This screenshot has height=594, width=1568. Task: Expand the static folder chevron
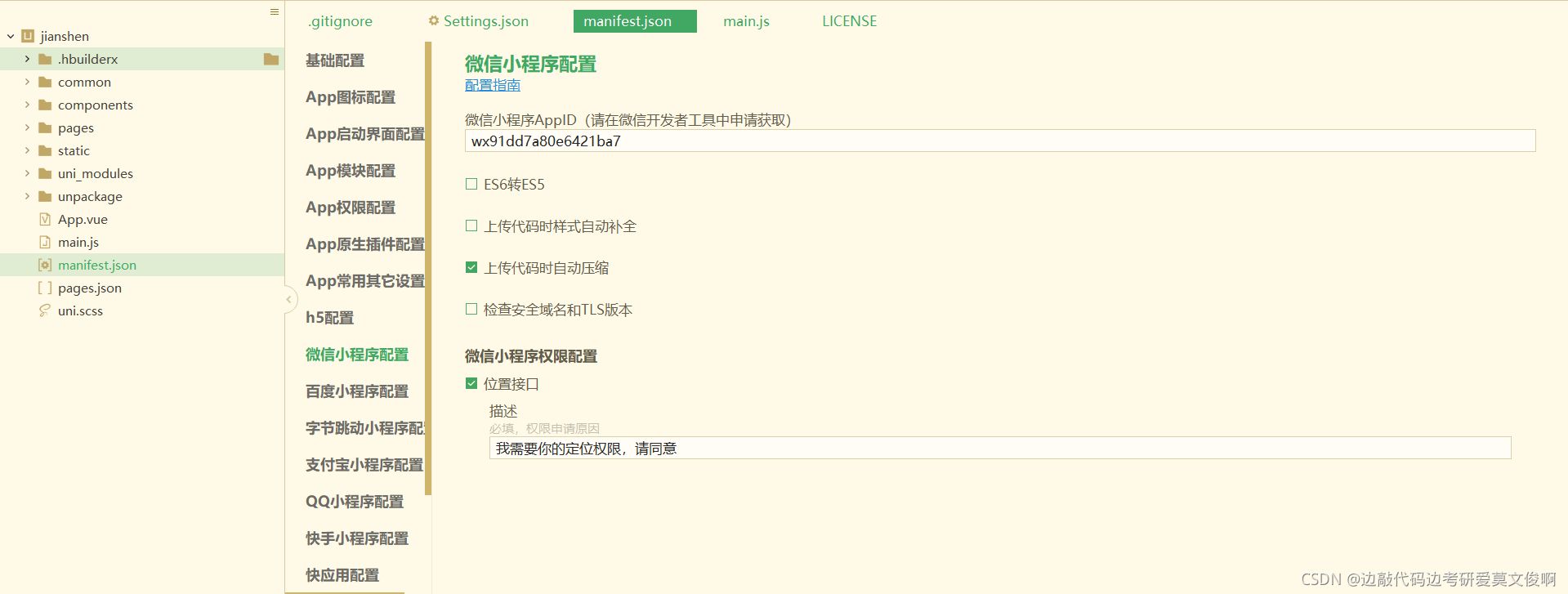coord(27,150)
